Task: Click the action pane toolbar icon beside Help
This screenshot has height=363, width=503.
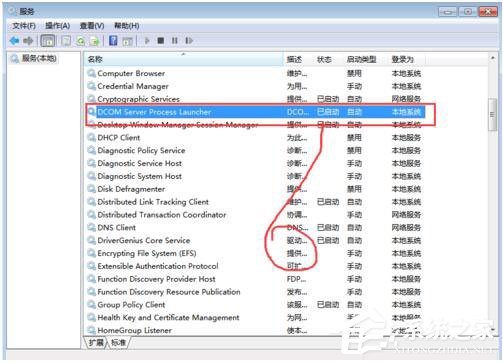Action: pos(127,41)
